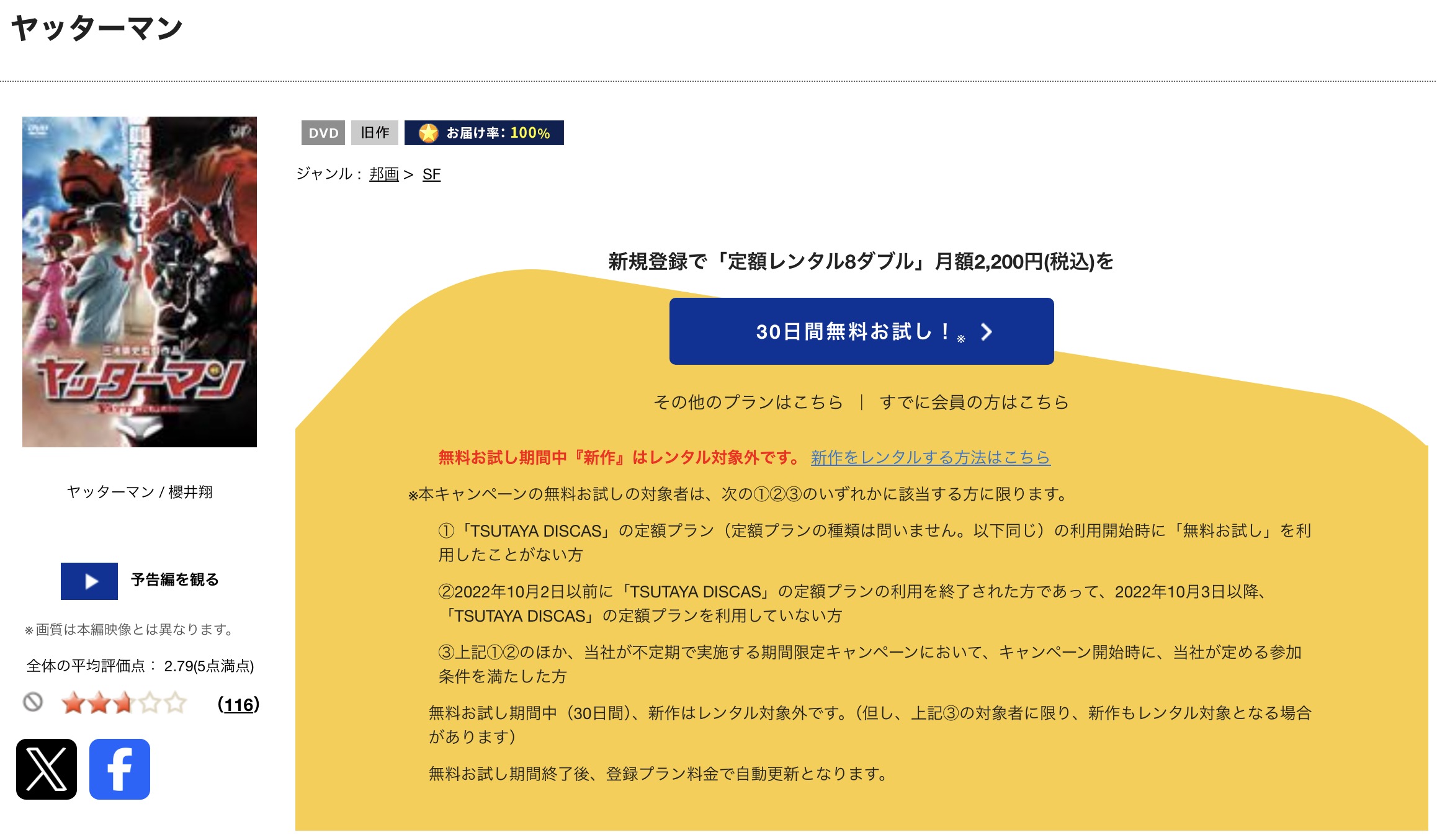Click the arrow chevron on trial button
1437x840 pixels.
[987, 332]
